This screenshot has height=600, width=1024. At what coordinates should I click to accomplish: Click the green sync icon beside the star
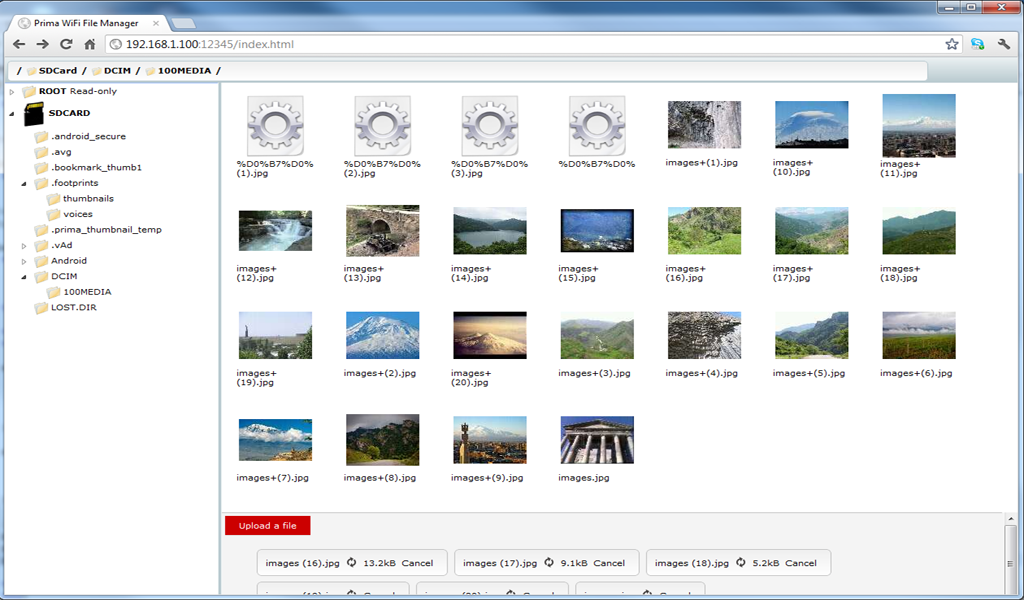tap(978, 44)
